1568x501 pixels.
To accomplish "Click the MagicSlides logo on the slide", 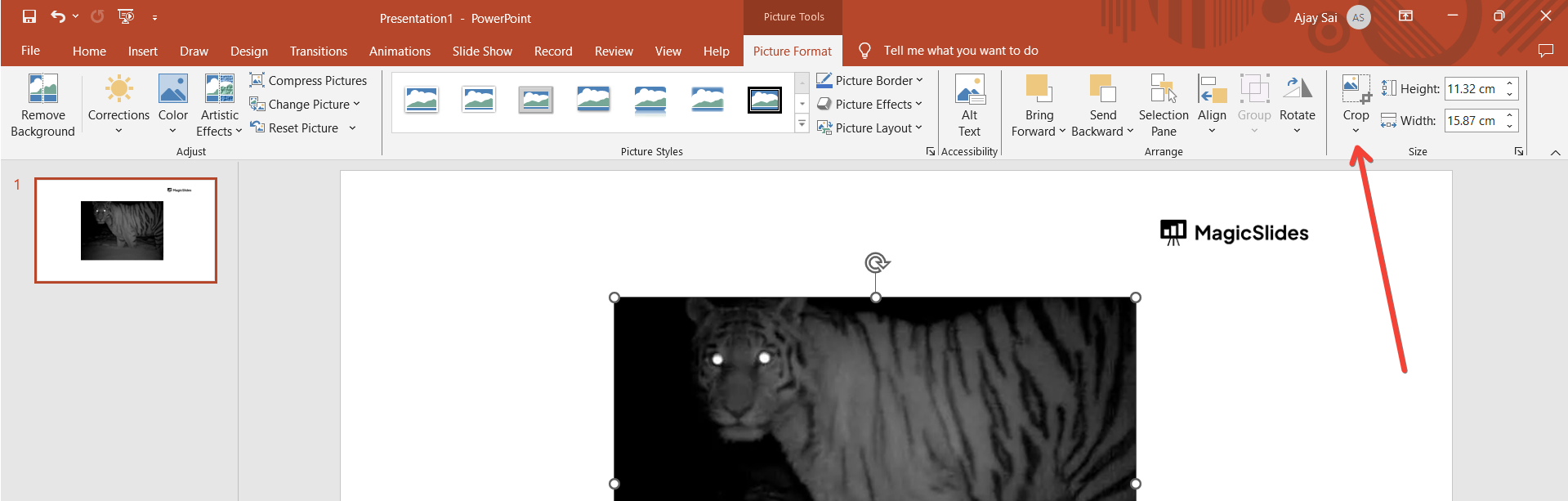I will point(1234,233).
